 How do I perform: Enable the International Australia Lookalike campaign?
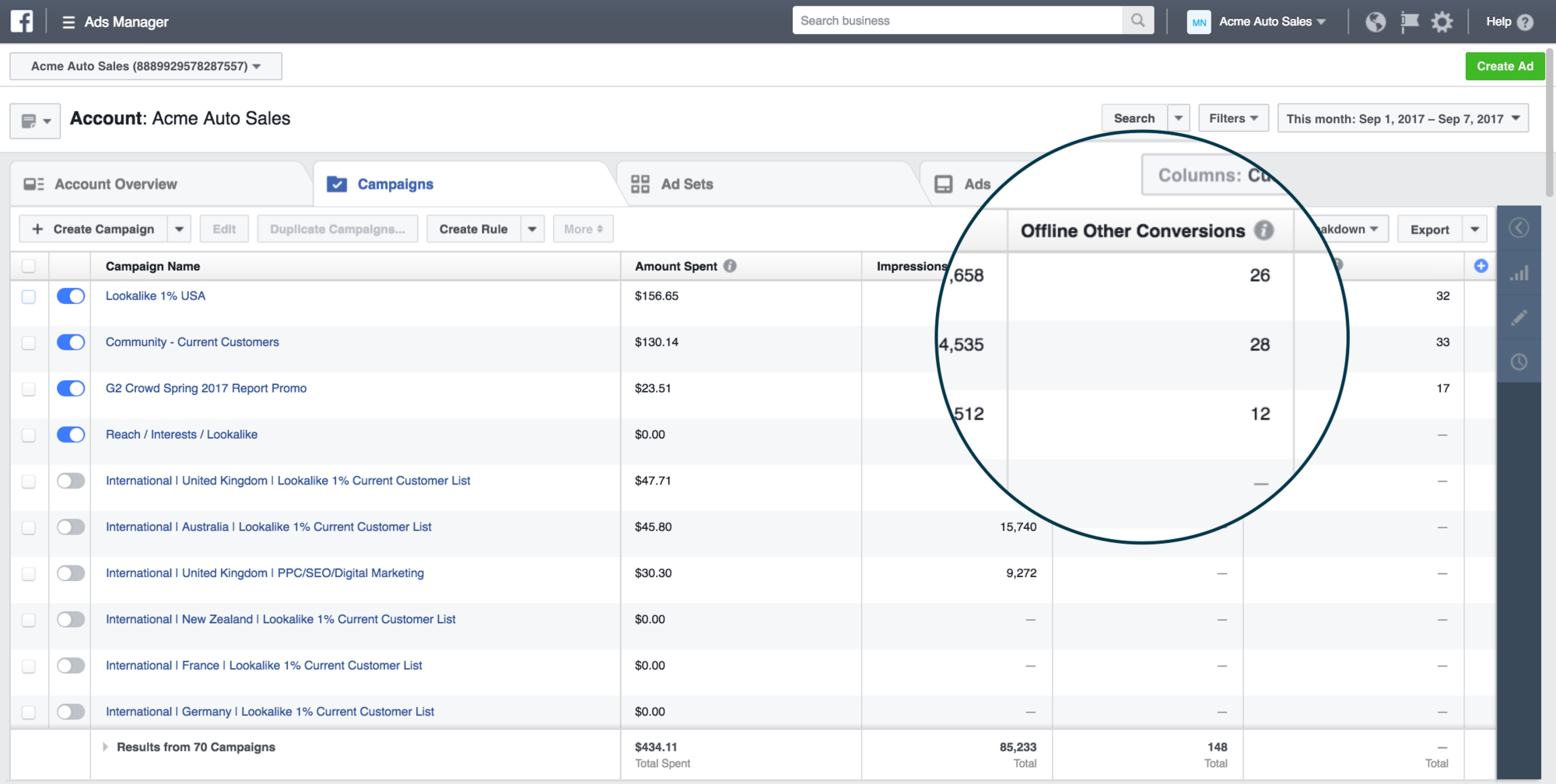click(70, 527)
